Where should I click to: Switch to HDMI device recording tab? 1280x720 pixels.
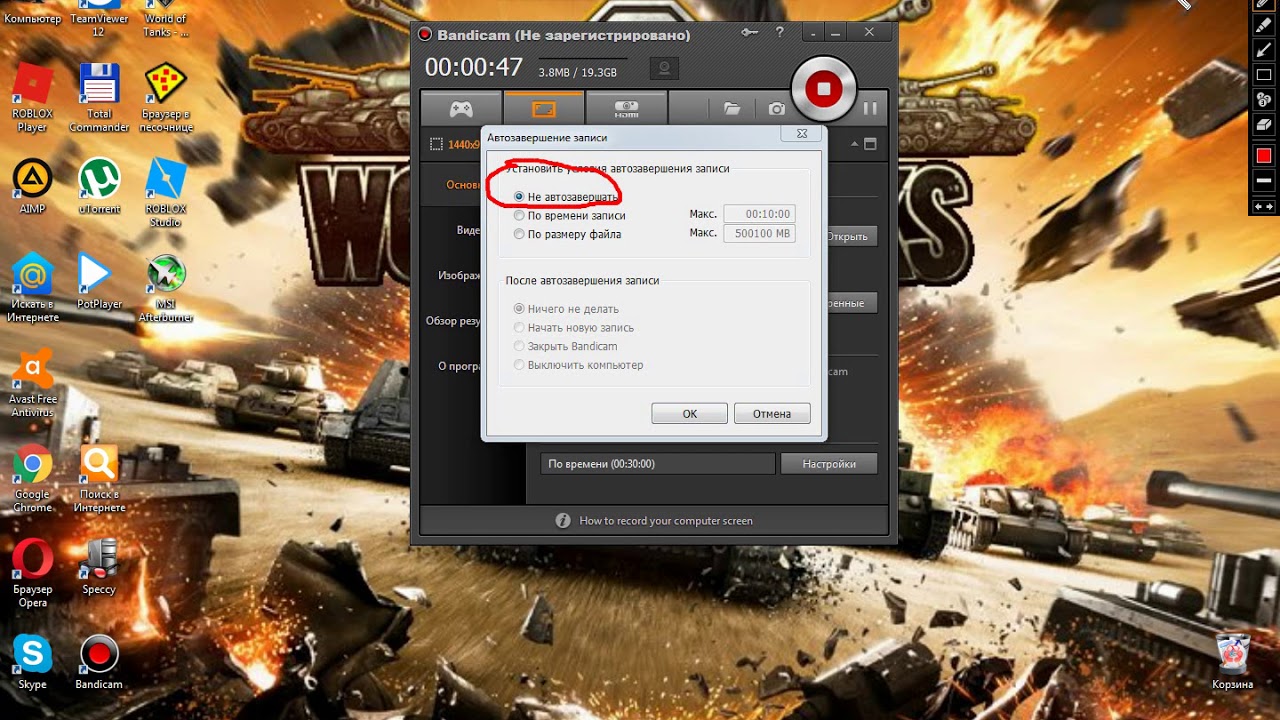click(x=626, y=108)
